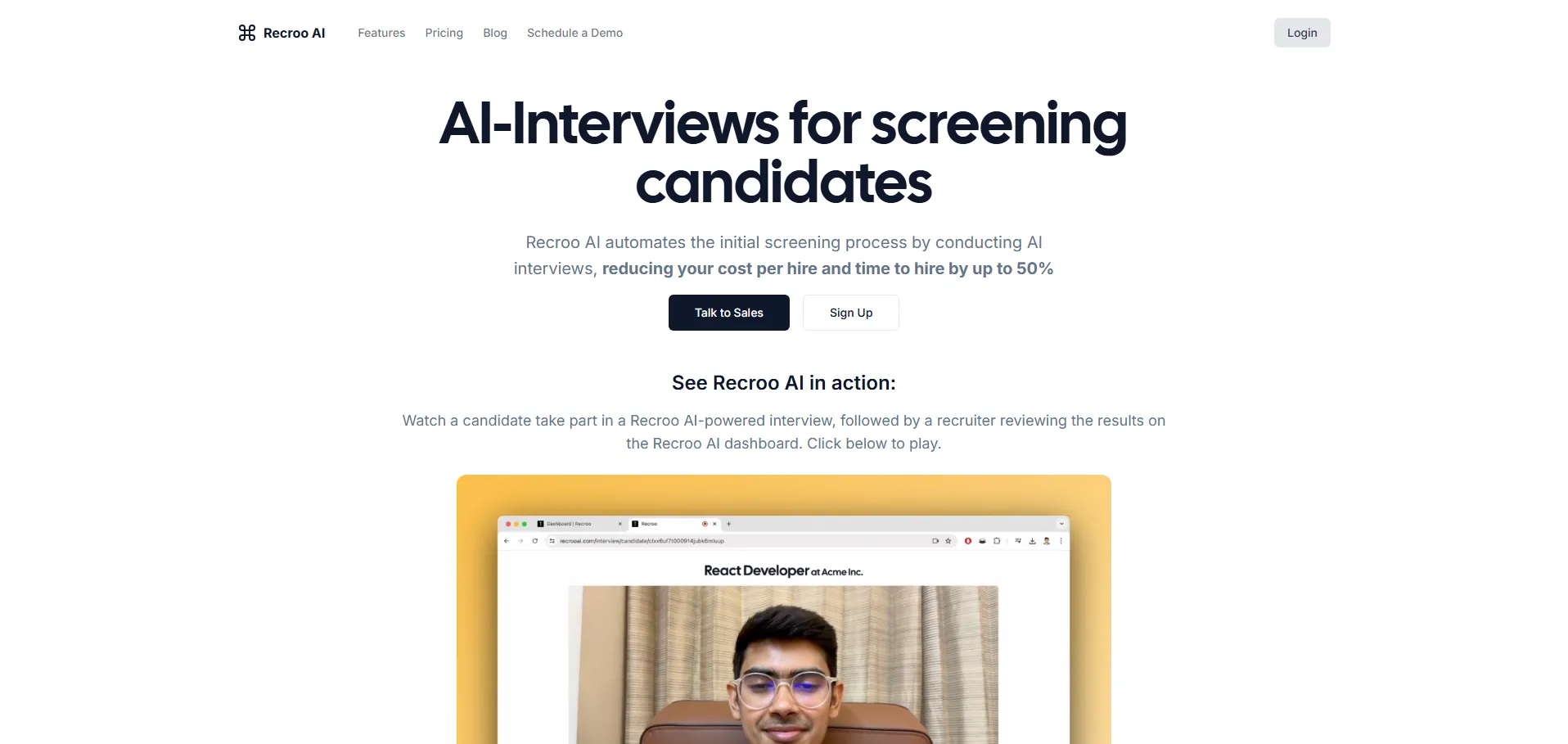Open the three-dot menu in the demo browser
Viewport: 1568px width, 744px height.
point(1061,541)
